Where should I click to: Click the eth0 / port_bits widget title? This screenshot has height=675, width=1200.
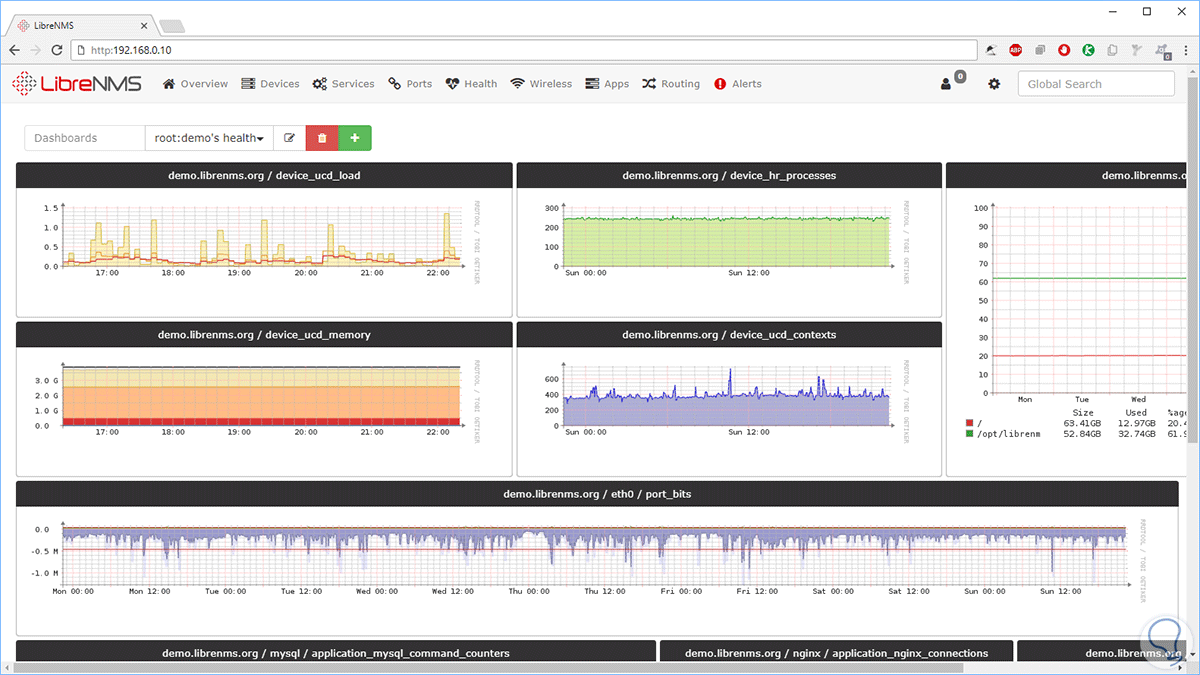[x=597, y=494]
